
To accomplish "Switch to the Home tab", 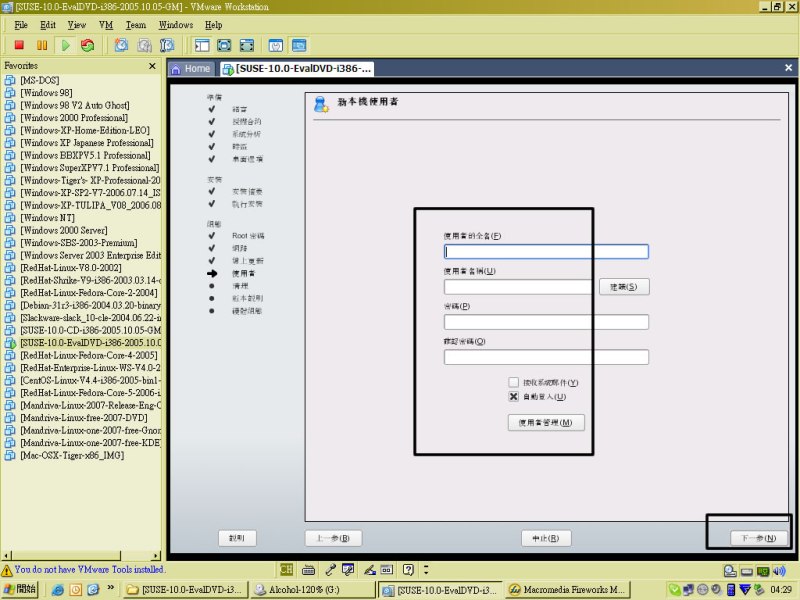I will click(191, 69).
